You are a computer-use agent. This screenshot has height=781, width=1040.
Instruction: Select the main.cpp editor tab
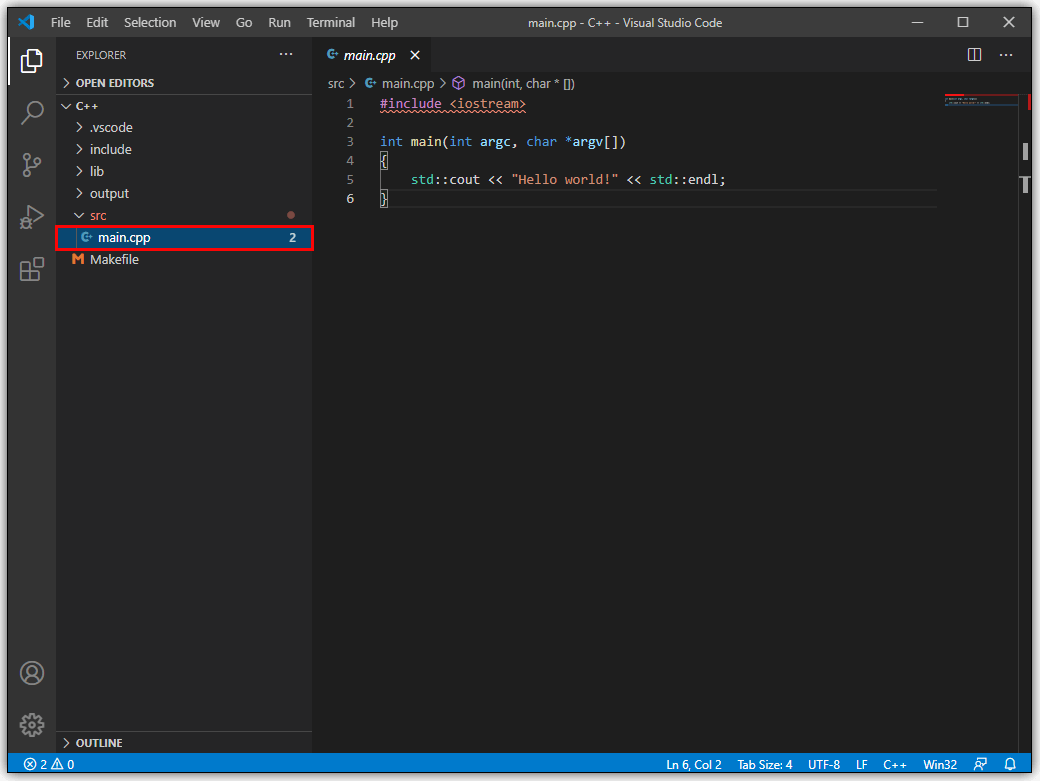pyautogui.click(x=369, y=55)
